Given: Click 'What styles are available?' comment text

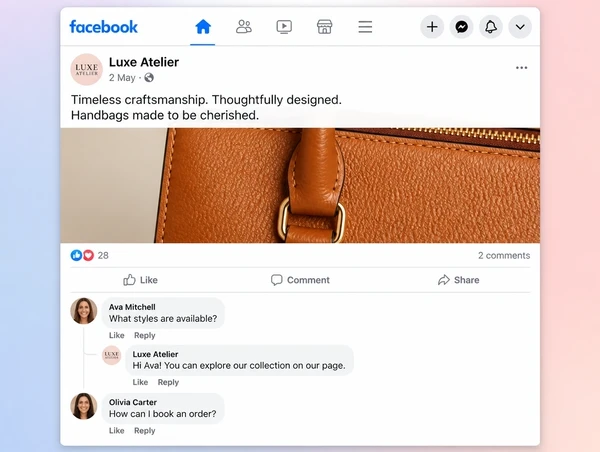Looking at the screenshot, I should pyautogui.click(x=163, y=318).
